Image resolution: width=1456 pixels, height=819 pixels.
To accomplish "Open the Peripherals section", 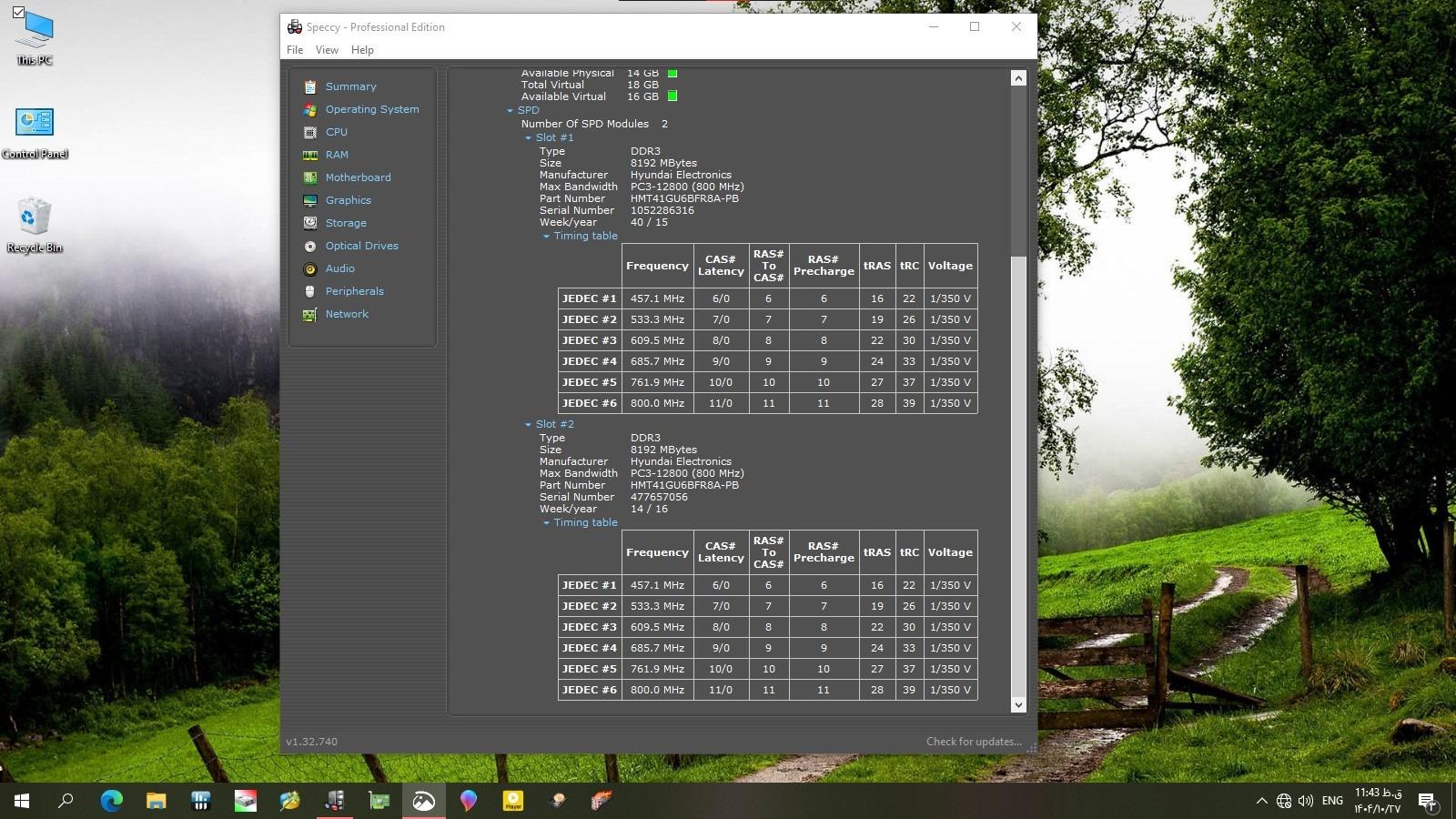I will click(x=354, y=291).
